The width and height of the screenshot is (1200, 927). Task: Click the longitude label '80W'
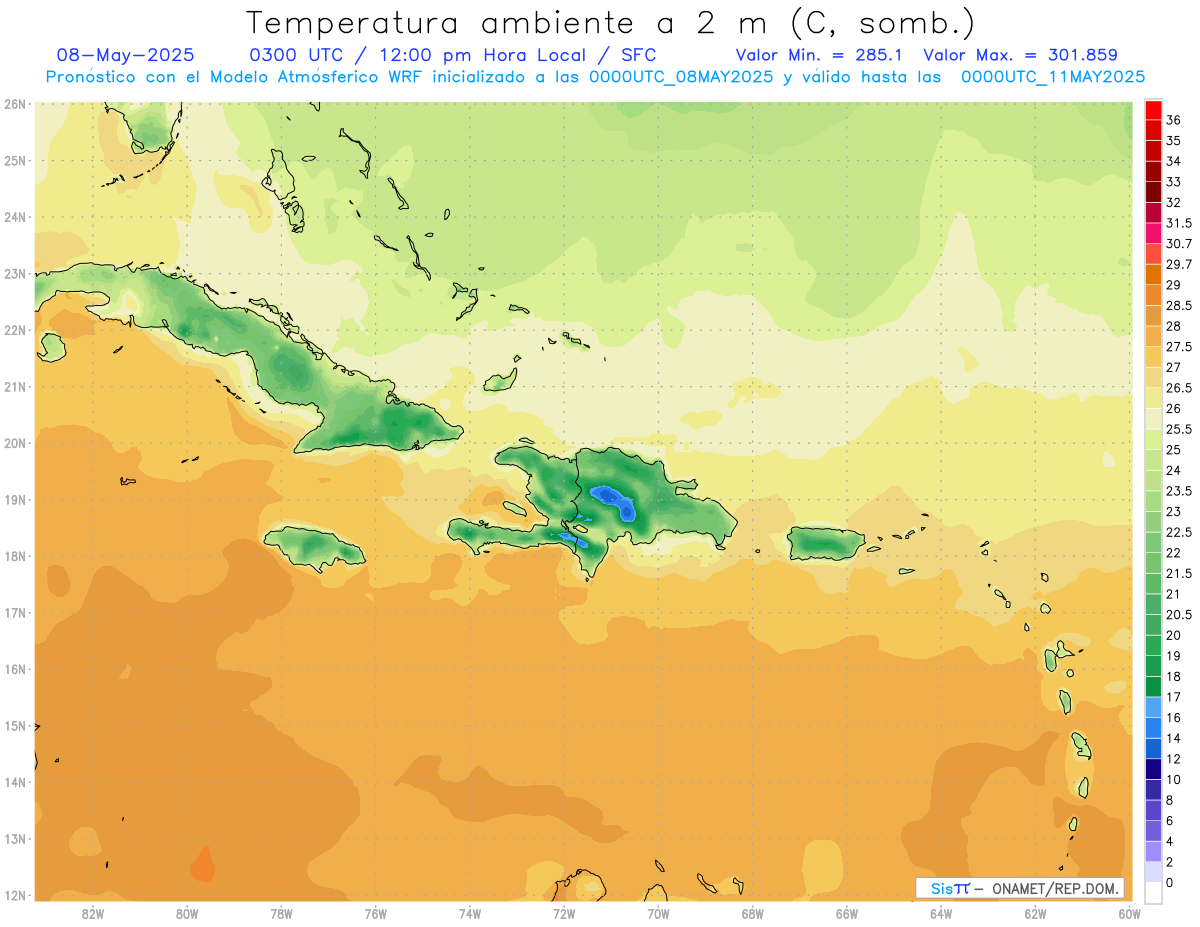pos(187,914)
